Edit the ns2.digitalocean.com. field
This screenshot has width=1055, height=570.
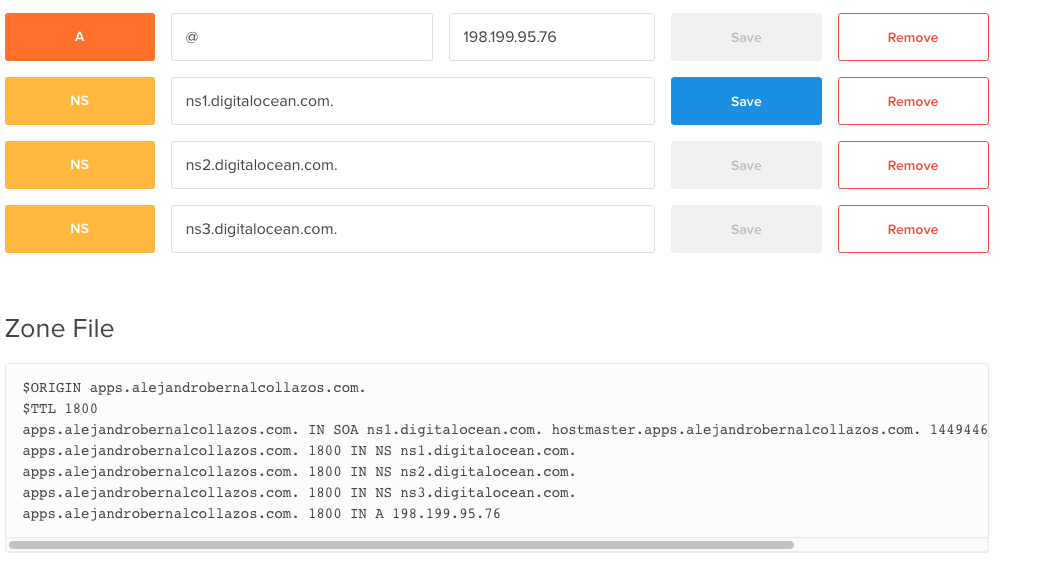coord(413,165)
